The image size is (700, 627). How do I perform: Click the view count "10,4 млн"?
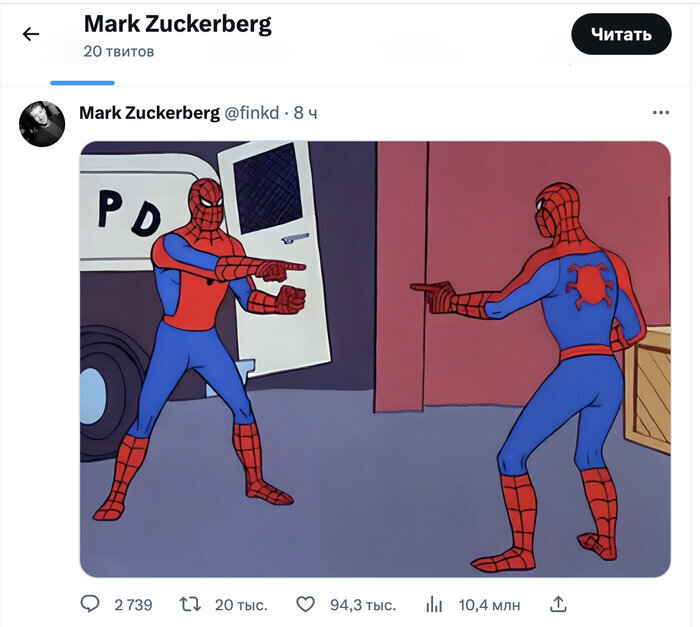coord(489,605)
